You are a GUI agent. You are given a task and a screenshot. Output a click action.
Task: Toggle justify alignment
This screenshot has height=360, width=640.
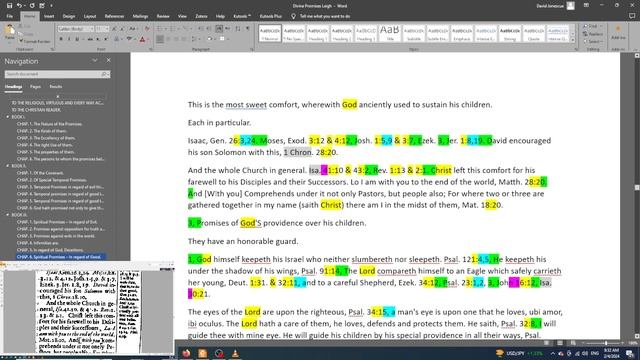click(x=184, y=39)
